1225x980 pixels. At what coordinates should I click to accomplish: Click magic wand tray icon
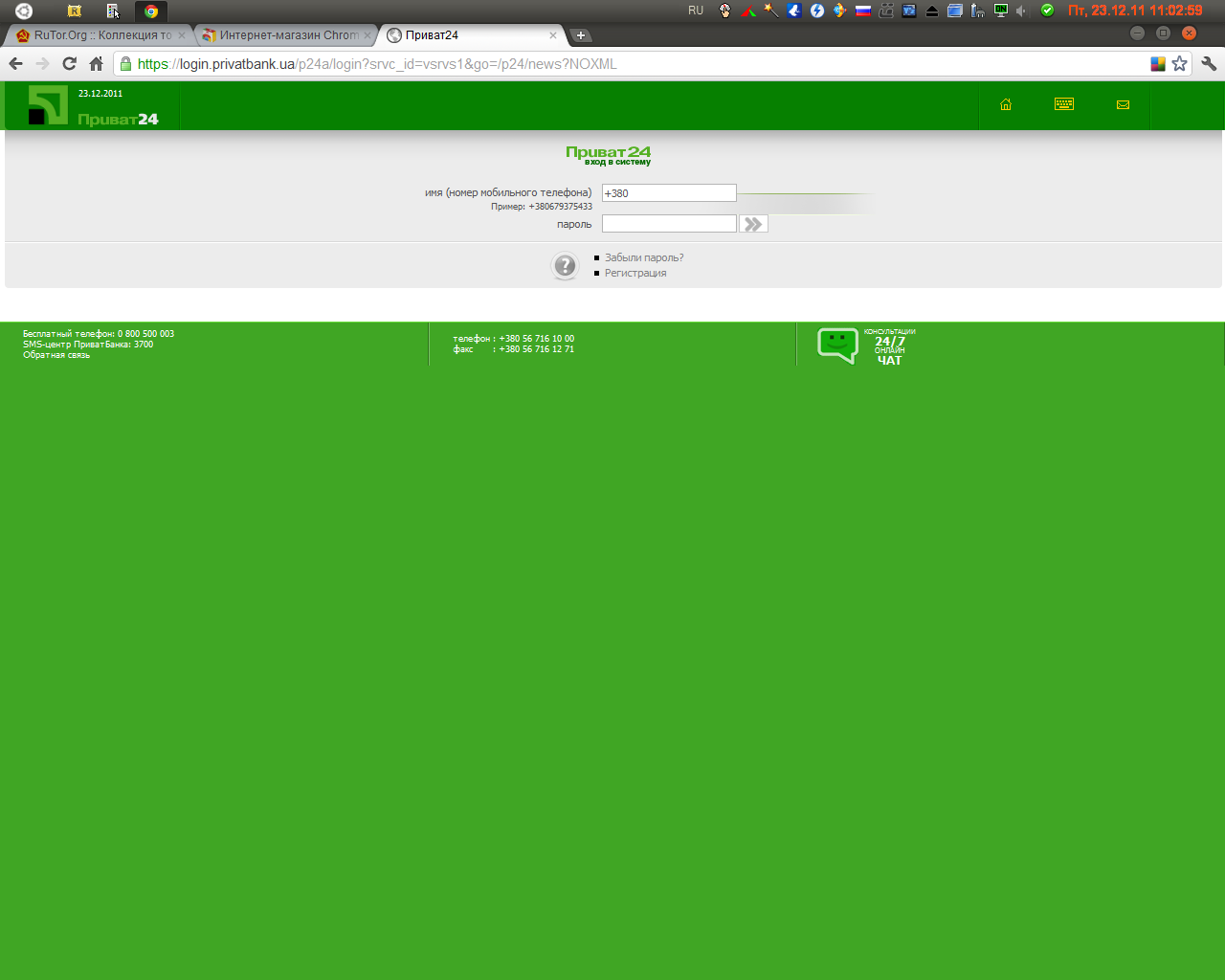coord(771,11)
